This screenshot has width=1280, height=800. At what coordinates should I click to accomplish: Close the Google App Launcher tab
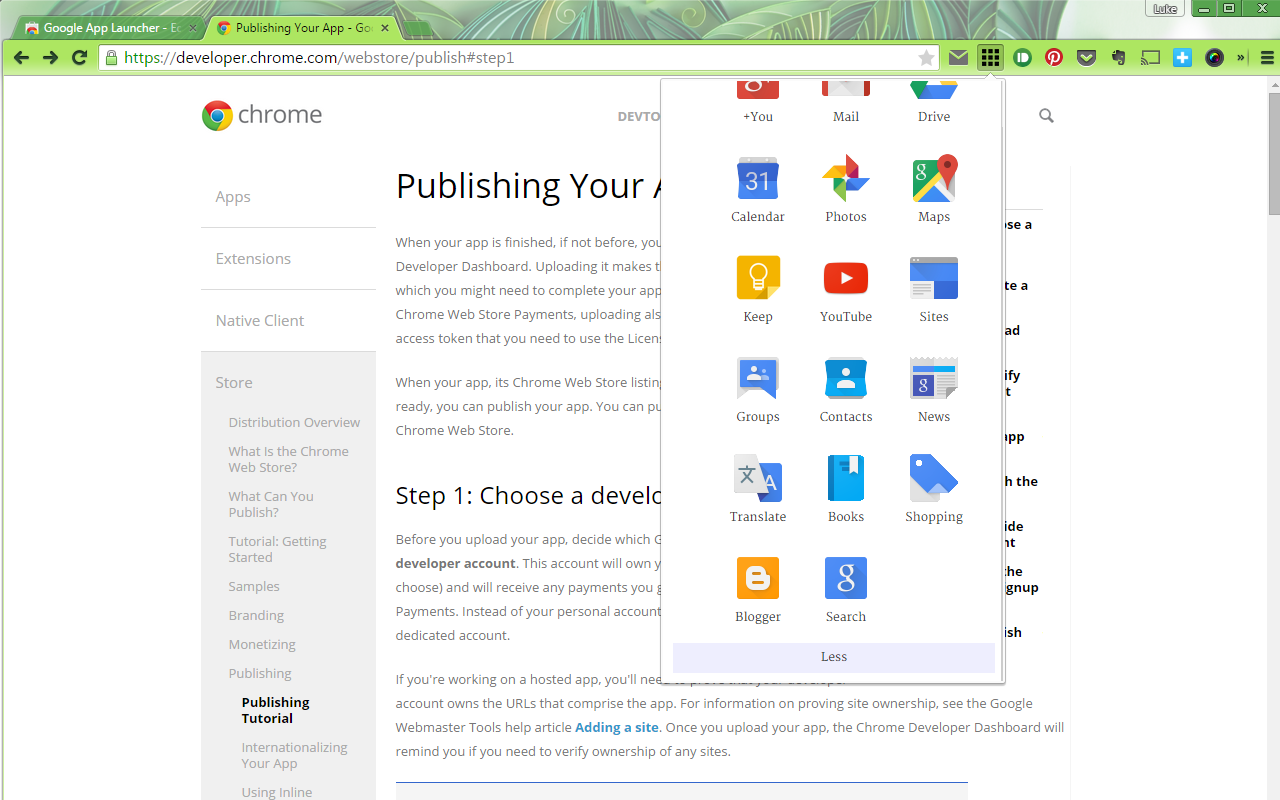193,28
